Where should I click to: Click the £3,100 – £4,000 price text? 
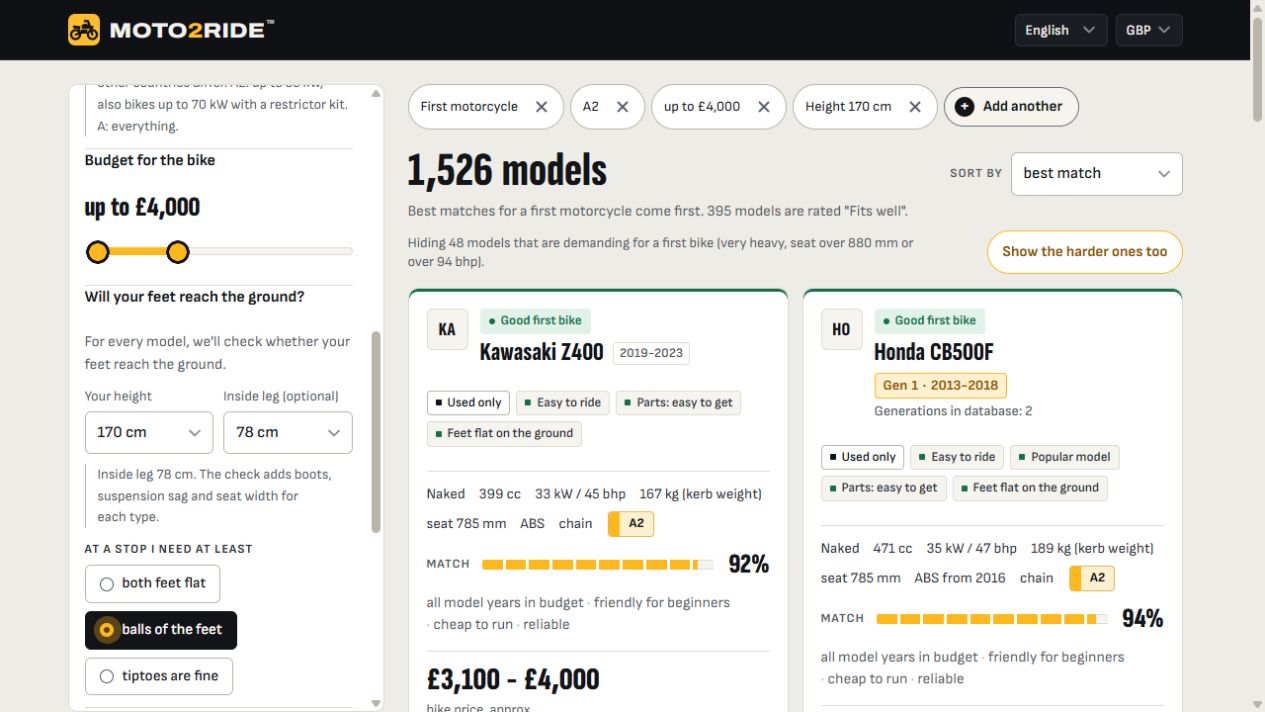click(x=513, y=680)
